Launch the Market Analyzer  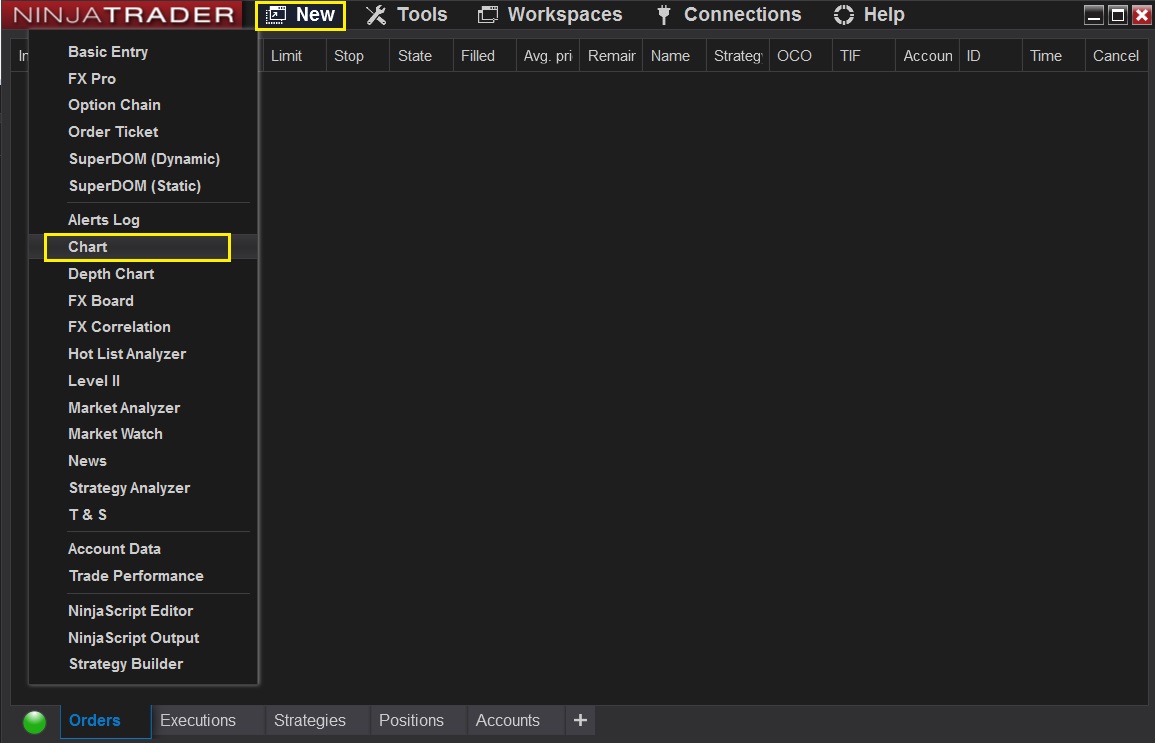(124, 408)
